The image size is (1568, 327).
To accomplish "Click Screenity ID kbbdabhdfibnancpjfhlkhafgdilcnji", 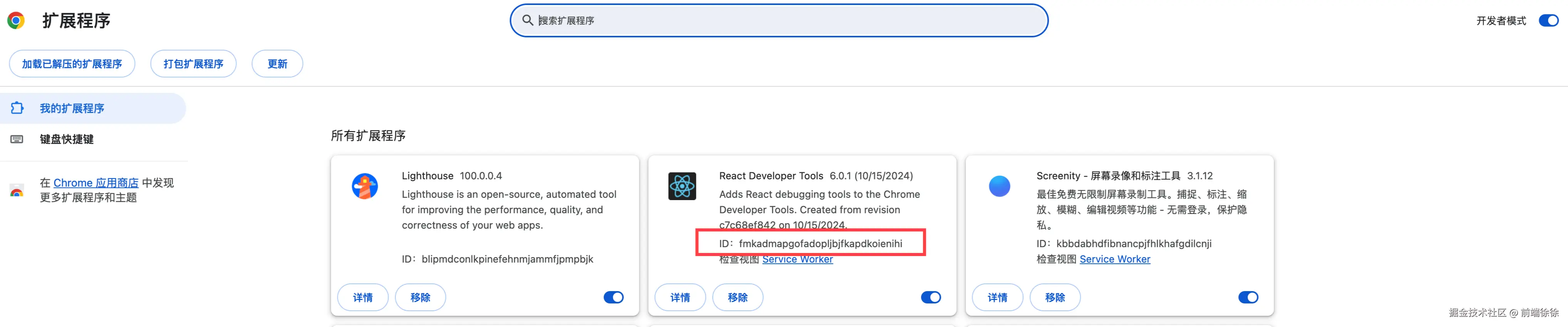I will (1124, 244).
